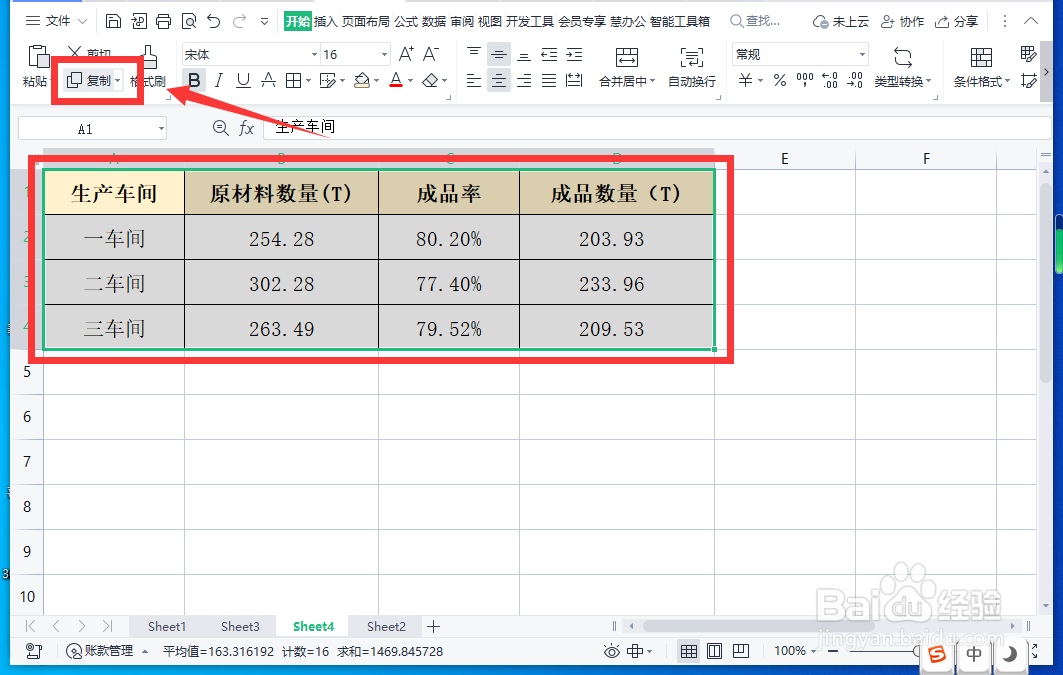The width and height of the screenshot is (1063, 675).
Task: Click the decrease decimal places icon
Action: pyautogui.click(x=855, y=81)
